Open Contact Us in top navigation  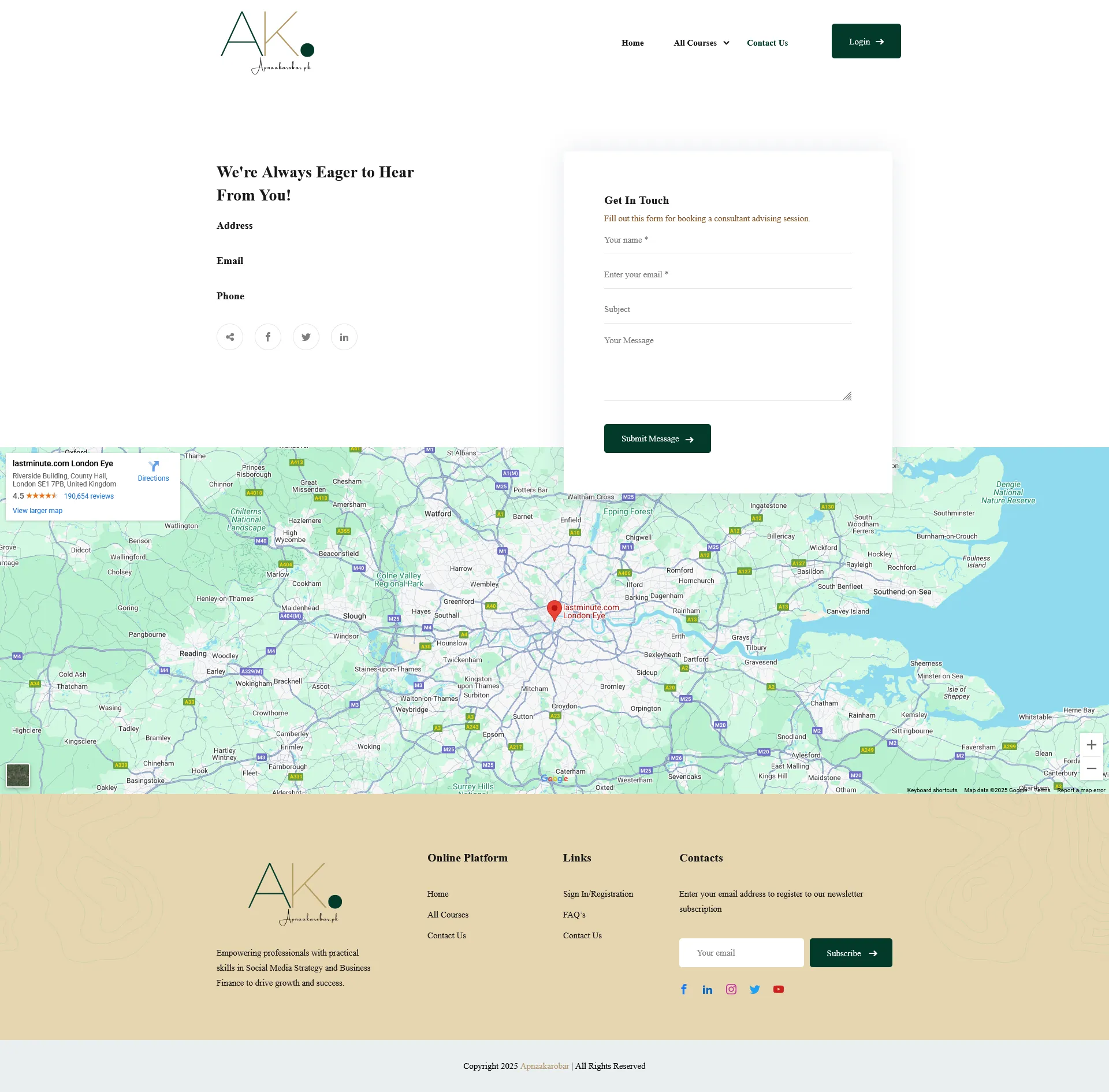767,43
